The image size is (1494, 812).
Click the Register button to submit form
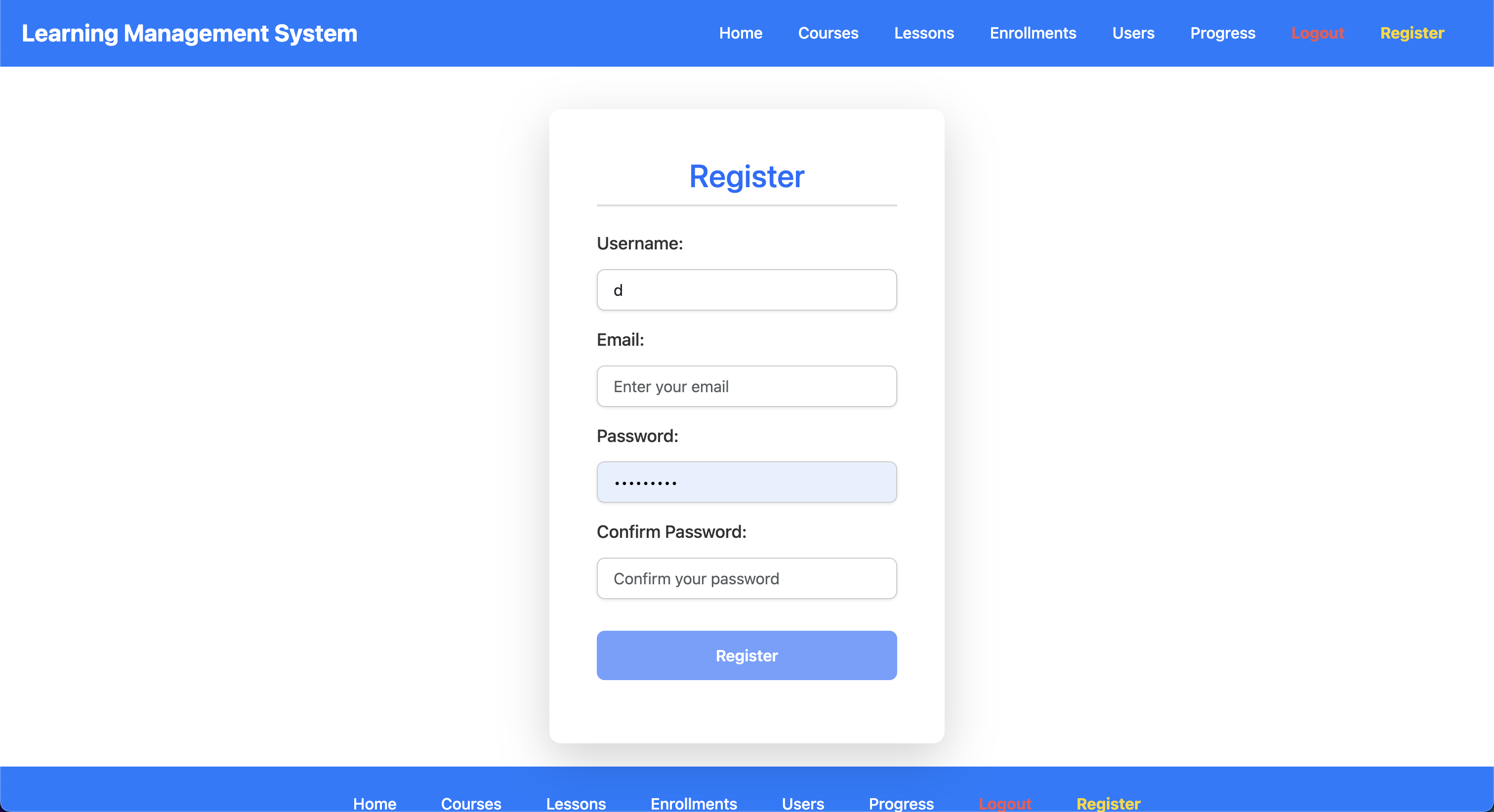[747, 655]
